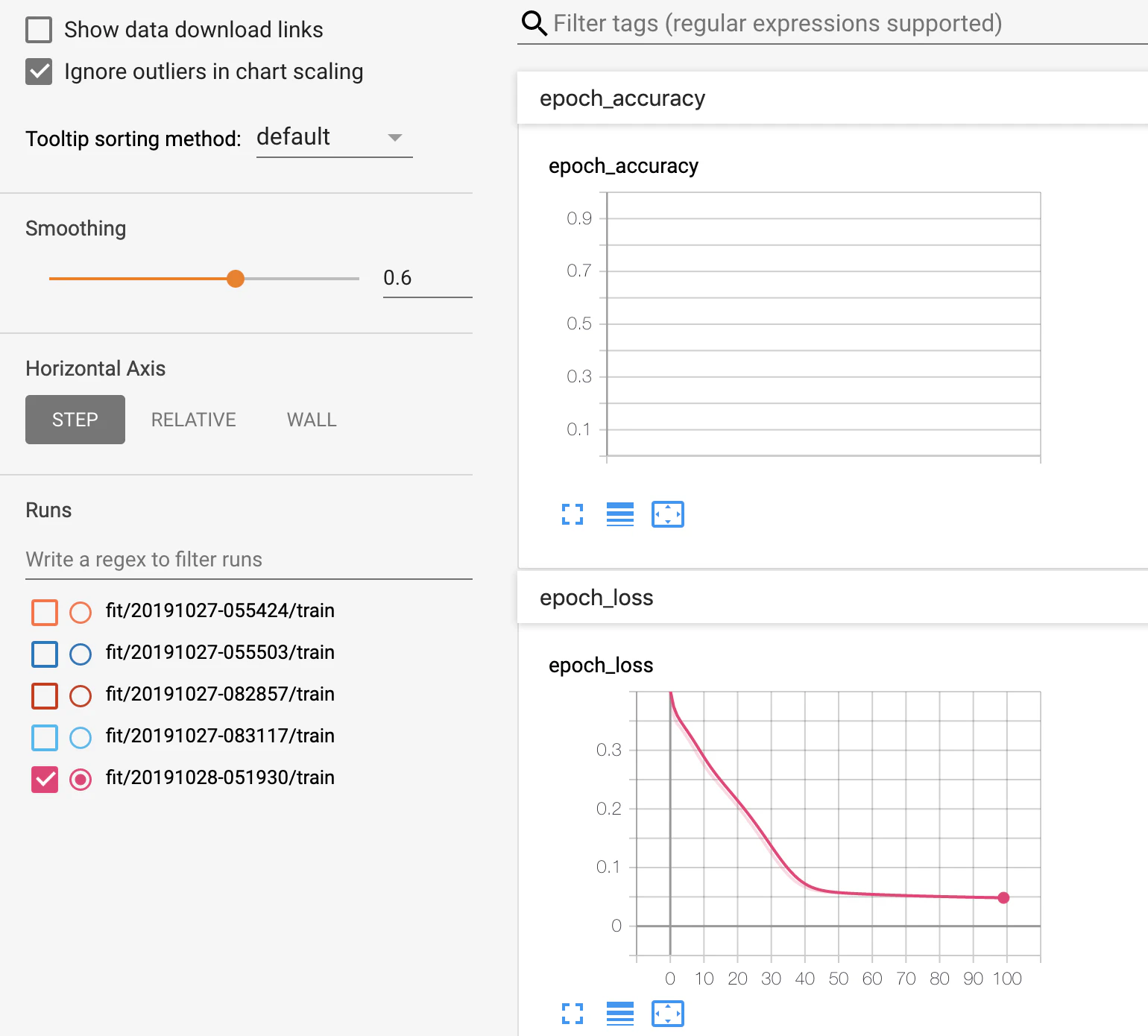The width and height of the screenshot is (1148, 1036).
Task: Click the radio for run fit/20191028-051930/train
Action: (x=81, y=780)
